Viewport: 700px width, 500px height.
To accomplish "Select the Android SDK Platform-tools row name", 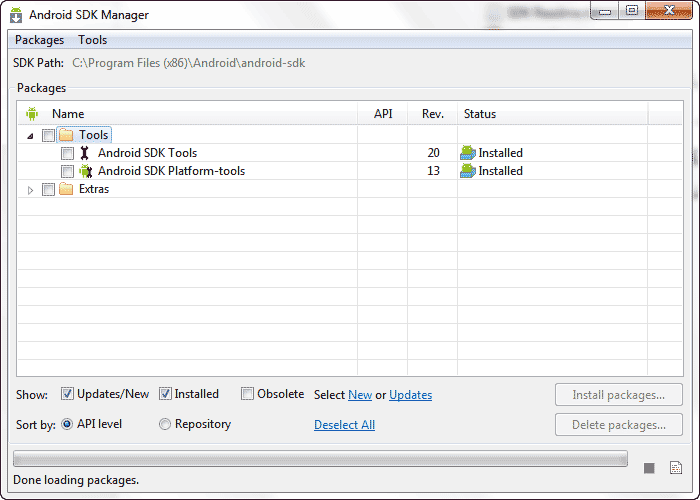I will click(171, 171).
